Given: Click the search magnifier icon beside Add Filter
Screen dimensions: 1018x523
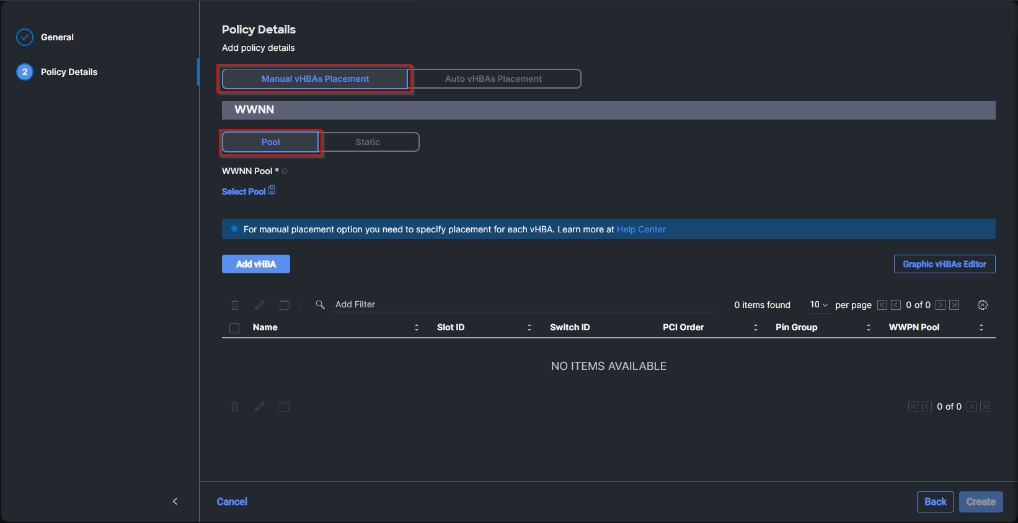Looking at the screenshot, I should tap(320, 305).
